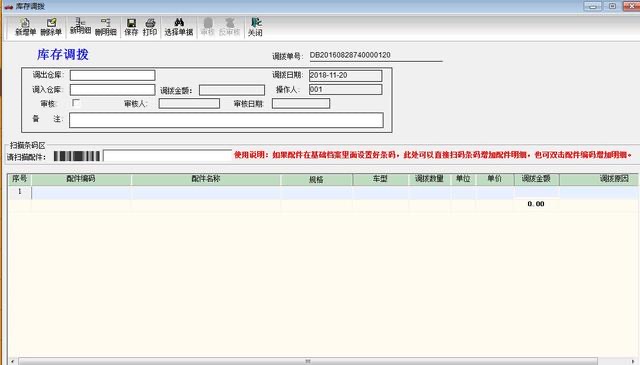The height and width of the screenshot is (365, 640).
Task: Open 选择单据 binoculars icon
Action: tap(179, 27)
